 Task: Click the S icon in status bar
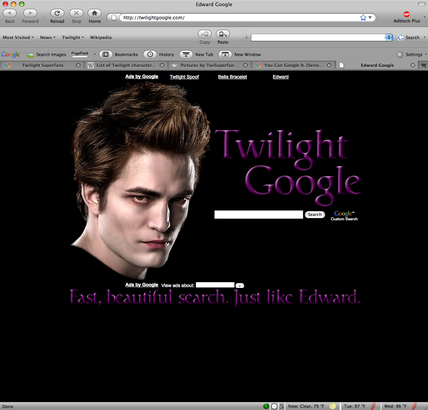[282, 406]
